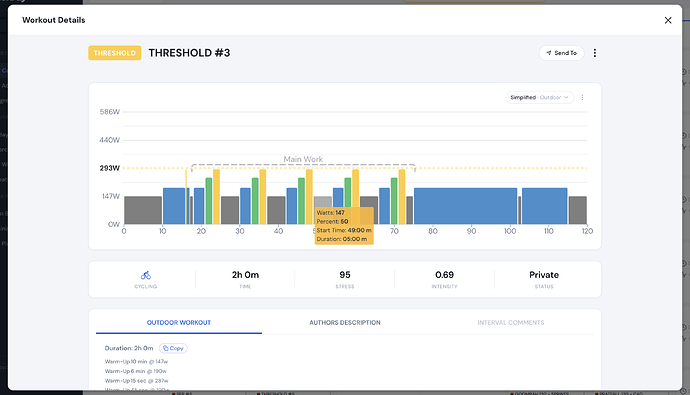Click the Send To button
Image resolution: width=690 pixels, height=395 pixels.
562,53
